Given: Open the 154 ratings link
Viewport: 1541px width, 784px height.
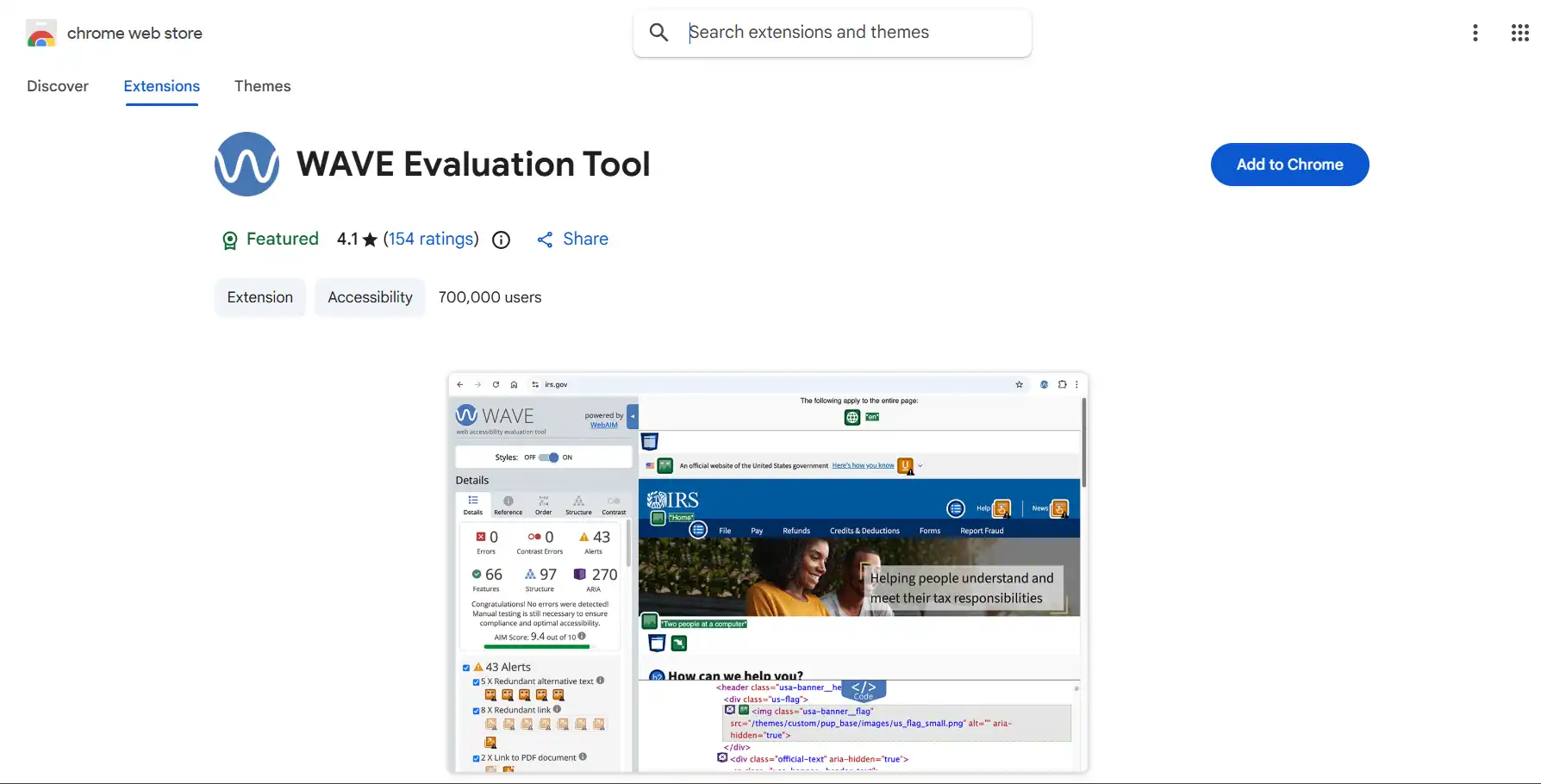Looking at the screenshot, I should (x=431, y=240).
